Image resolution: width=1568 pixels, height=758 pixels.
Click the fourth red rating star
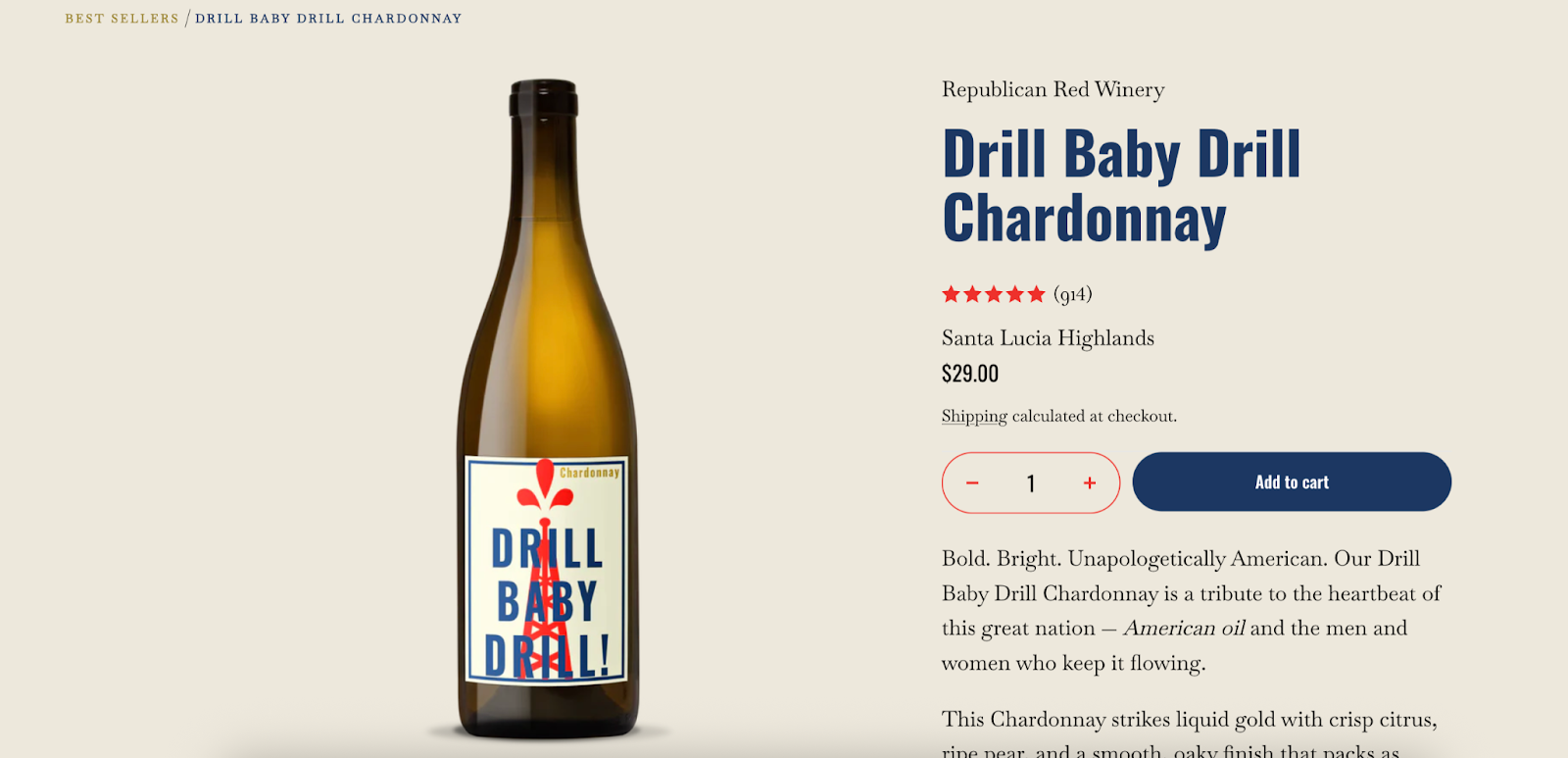pyautogui.click(x=1015, y=294)
